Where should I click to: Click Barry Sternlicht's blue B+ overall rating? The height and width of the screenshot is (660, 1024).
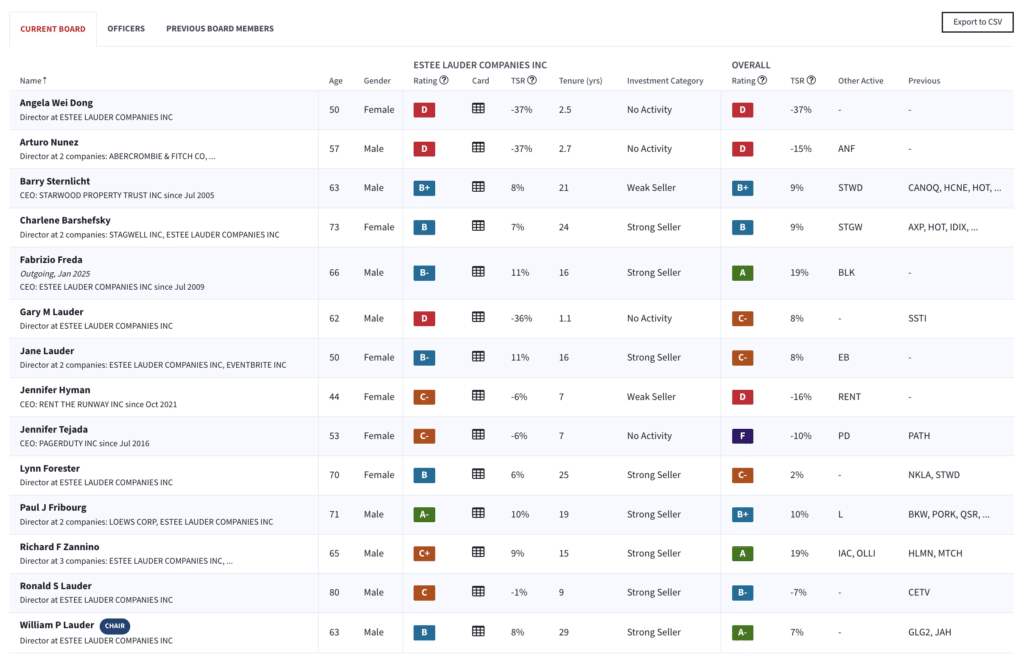pyautogui.click(x=743, y=188)
